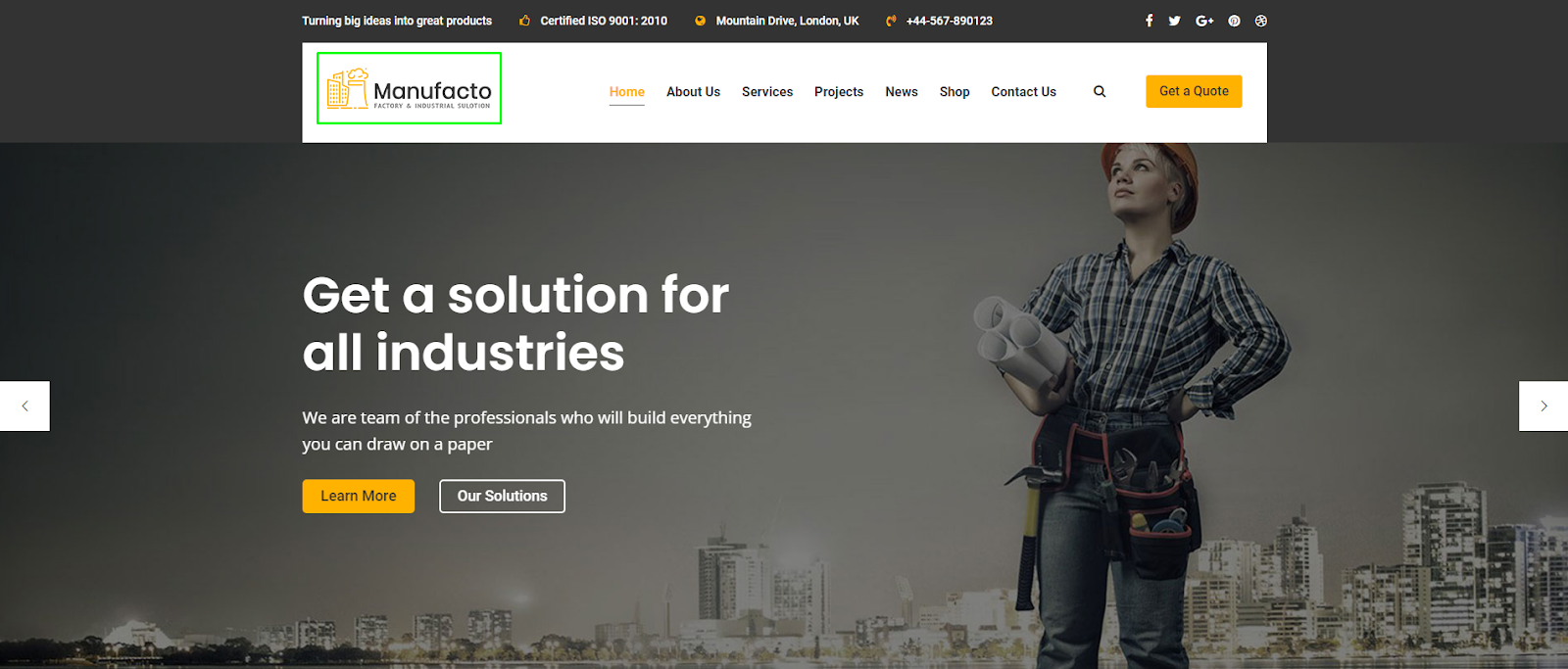Click the Our Solutions button
The image size is (1568, 669).
click(x=502, y=496)
